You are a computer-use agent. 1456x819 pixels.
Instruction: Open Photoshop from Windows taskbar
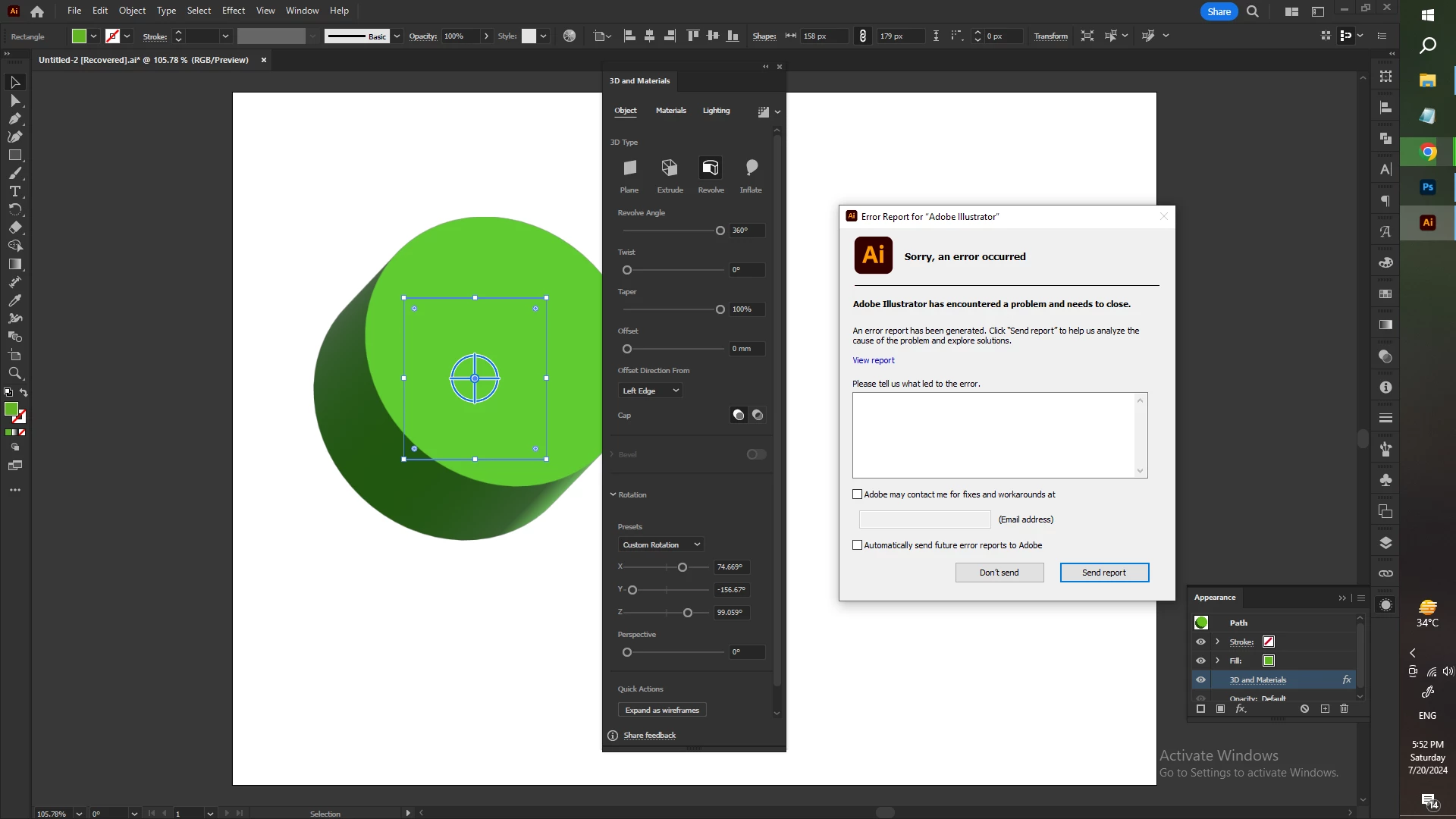point(1427,187)
